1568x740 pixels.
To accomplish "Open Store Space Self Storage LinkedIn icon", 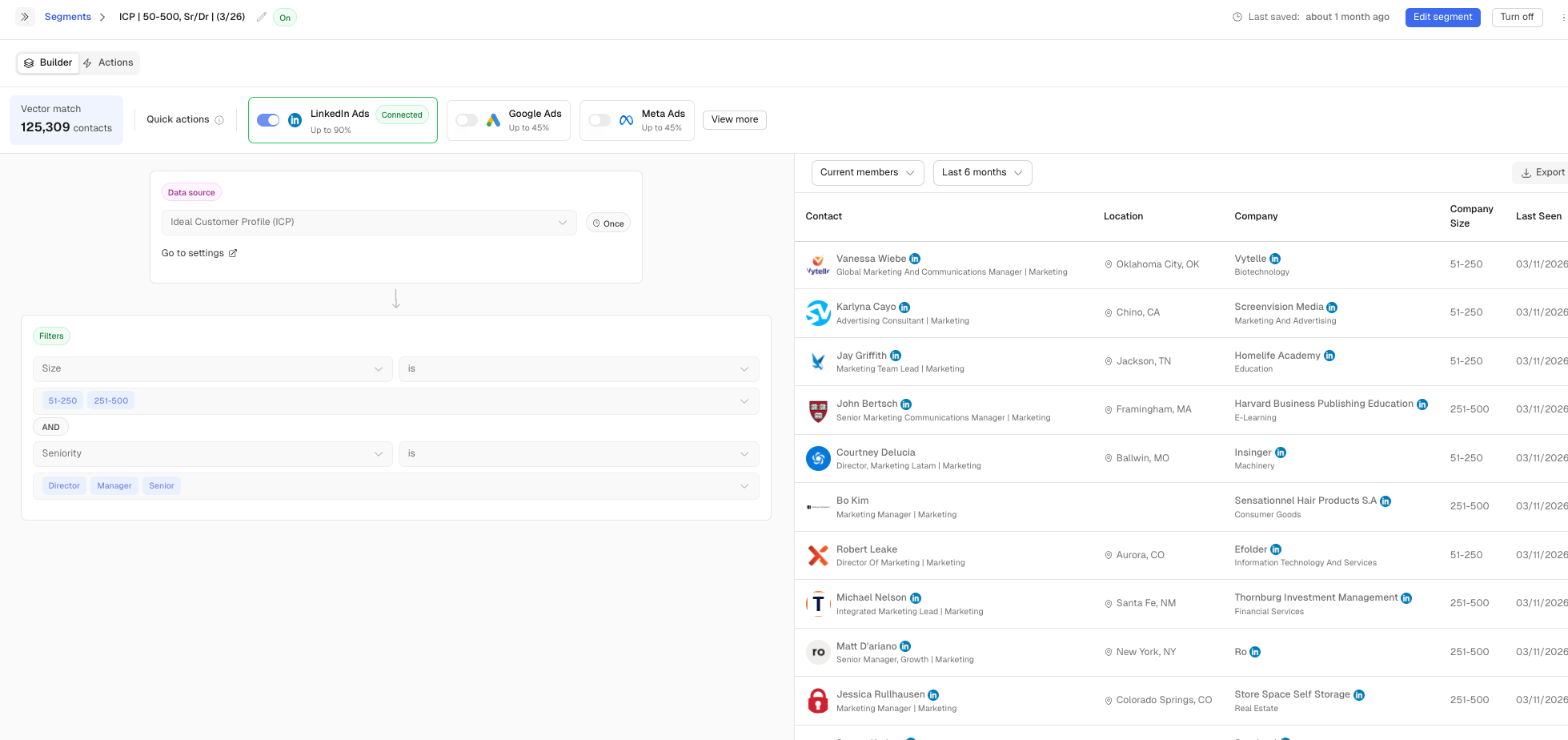I will pos(1359,695).
